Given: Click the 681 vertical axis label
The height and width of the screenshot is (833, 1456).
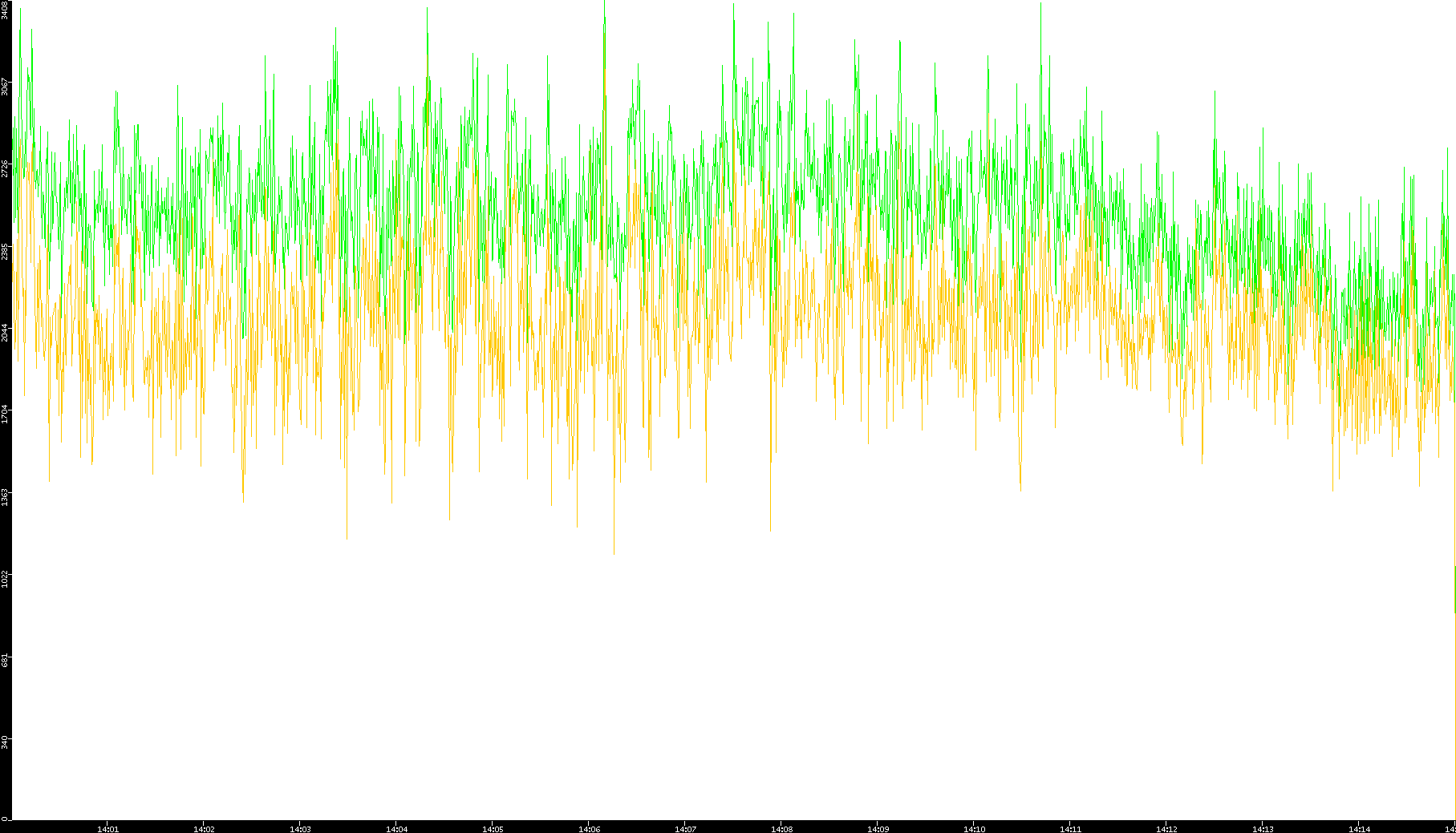Looking at the screenshot, I should pyautogui.click(x=6, y=660).
